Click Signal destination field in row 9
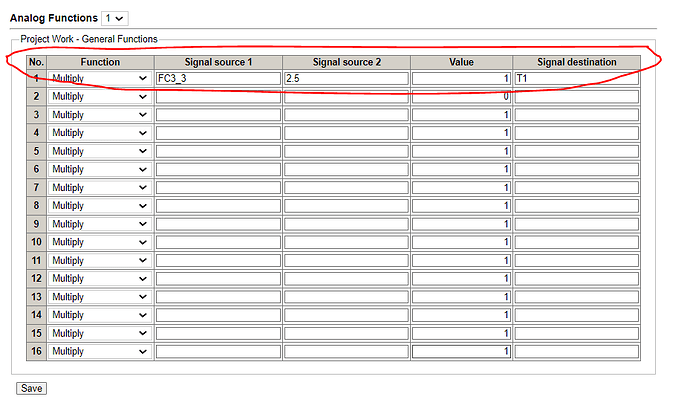Viewport: 690px width, 413px height. click(576, 224)
